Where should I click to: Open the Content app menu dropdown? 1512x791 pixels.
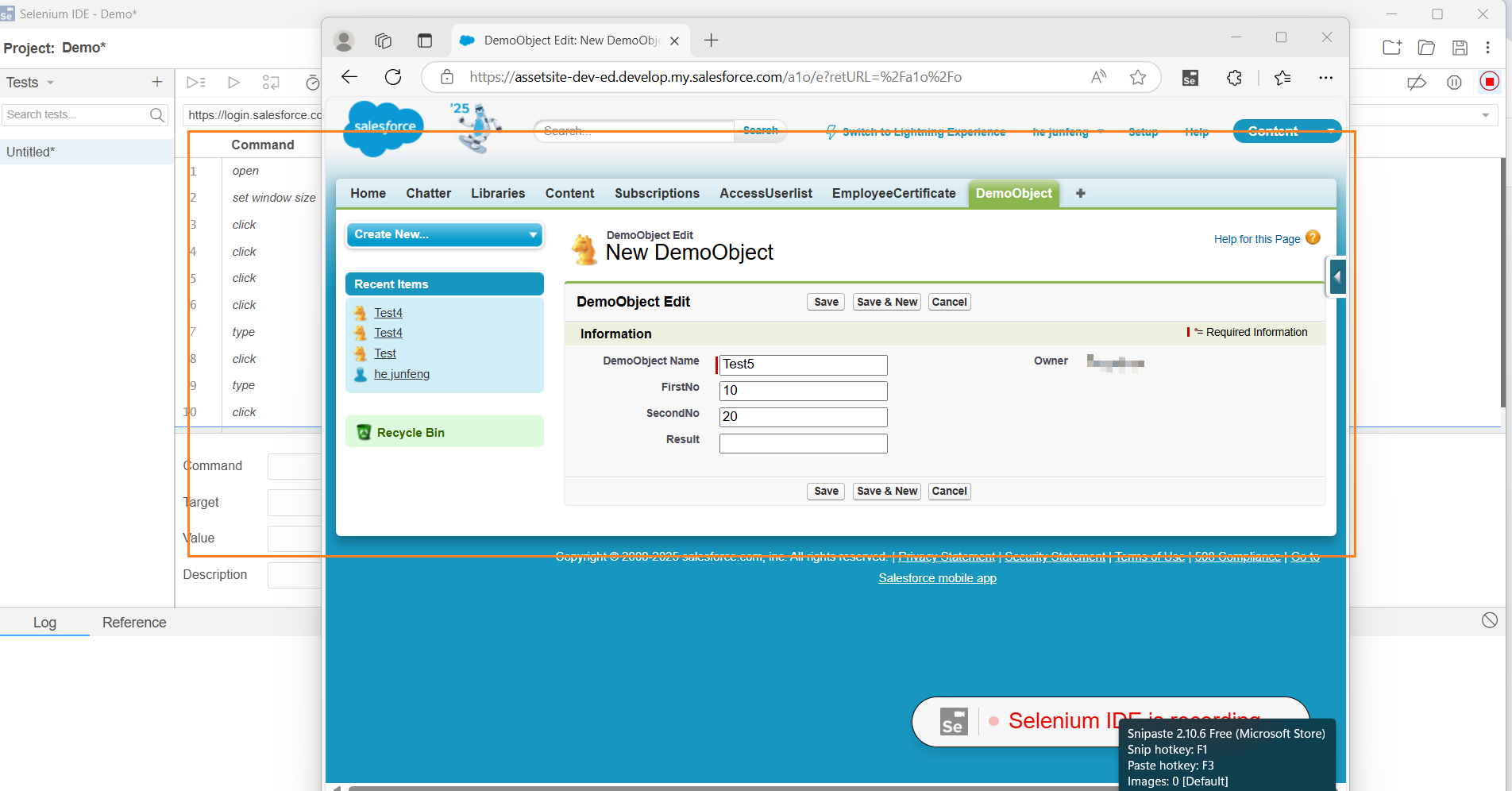click(x=1329, y=131)
